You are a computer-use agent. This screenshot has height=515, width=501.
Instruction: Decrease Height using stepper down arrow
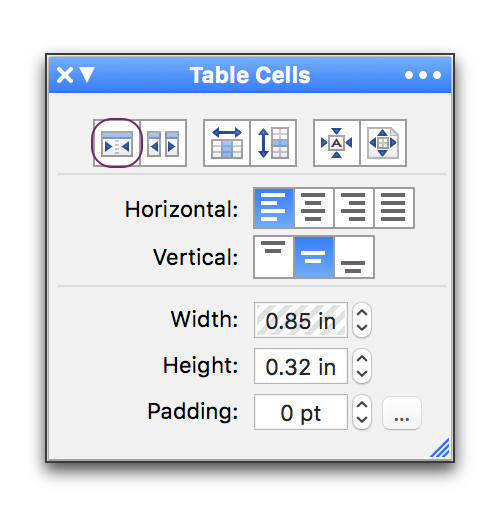[362, 374]
